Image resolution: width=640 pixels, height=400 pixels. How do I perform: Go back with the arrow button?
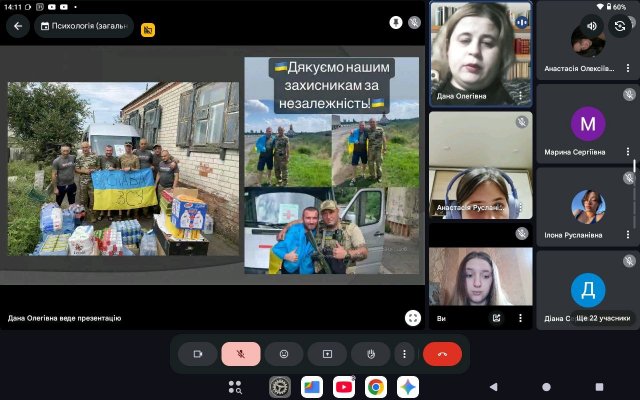coord(18,26)
